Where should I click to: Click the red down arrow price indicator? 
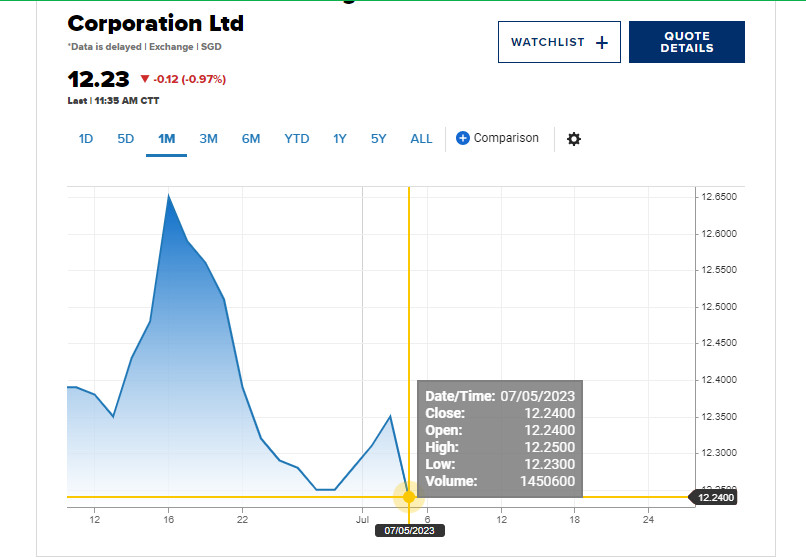tap(145, 79)
